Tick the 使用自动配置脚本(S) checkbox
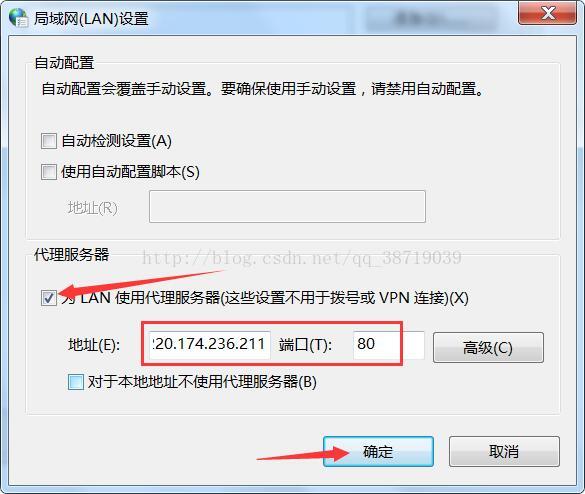The width and height of the screenshot is (585, 494). click(49, 172)
